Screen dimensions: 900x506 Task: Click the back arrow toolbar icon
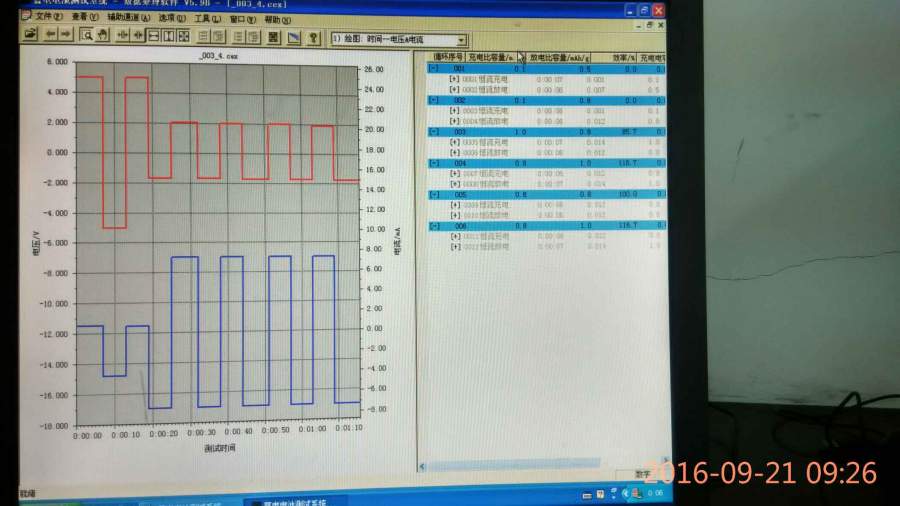click(x=51, y=35)
